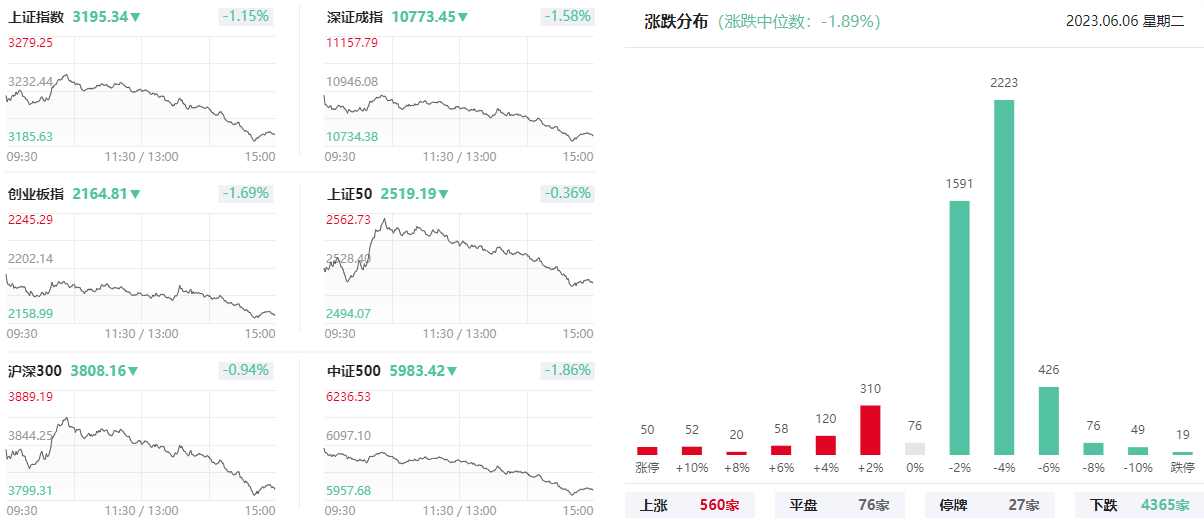Click the 上证指数 down arrow indicator
The height and width of the screenshot is (520, 1204).
[x=136, y=17]
